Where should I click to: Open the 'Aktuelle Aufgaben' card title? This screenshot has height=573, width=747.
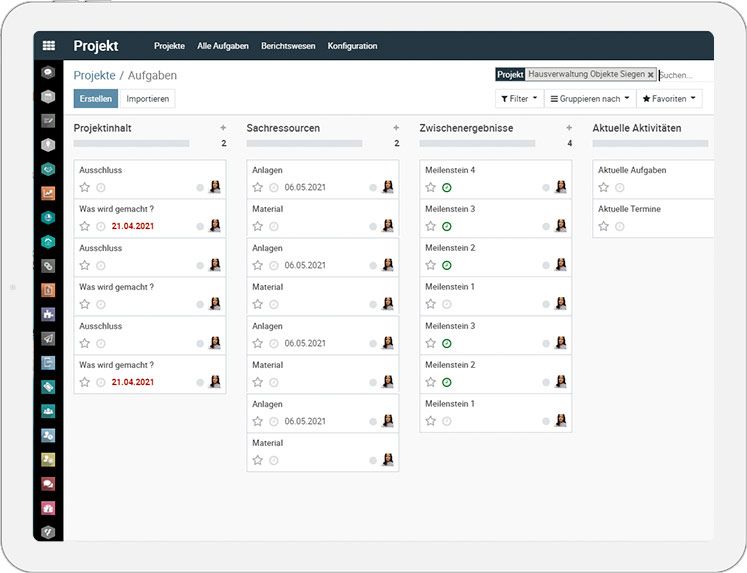(632, 170)
